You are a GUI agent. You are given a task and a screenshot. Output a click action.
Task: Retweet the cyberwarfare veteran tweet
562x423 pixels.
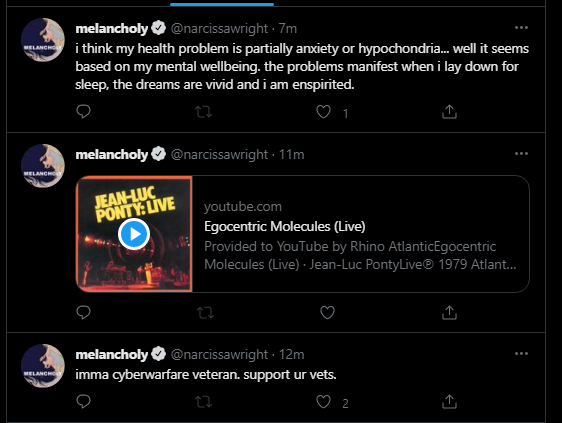204,402
